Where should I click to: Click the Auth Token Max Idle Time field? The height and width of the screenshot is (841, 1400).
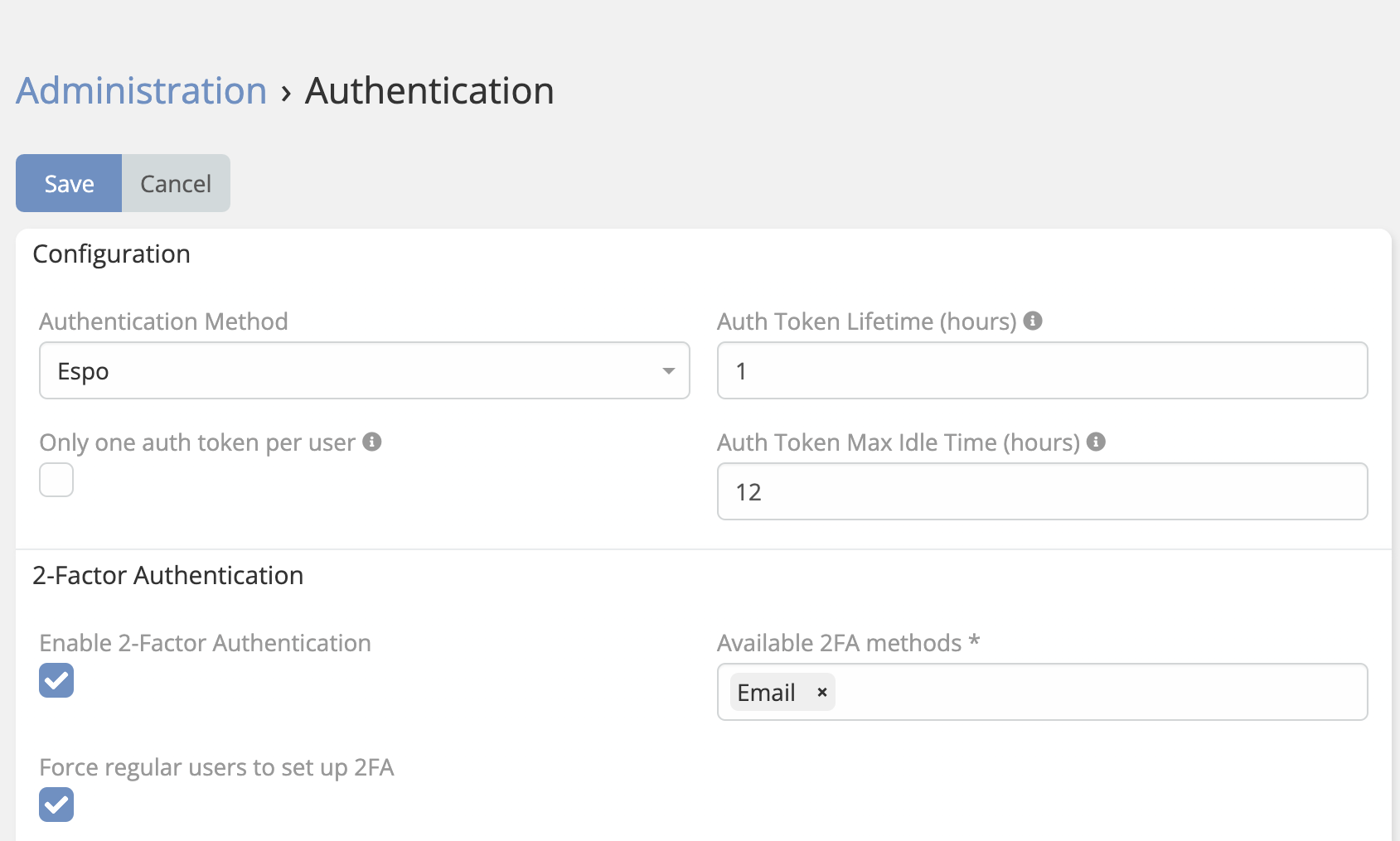pyautogui.click(x=1042, y=491)
